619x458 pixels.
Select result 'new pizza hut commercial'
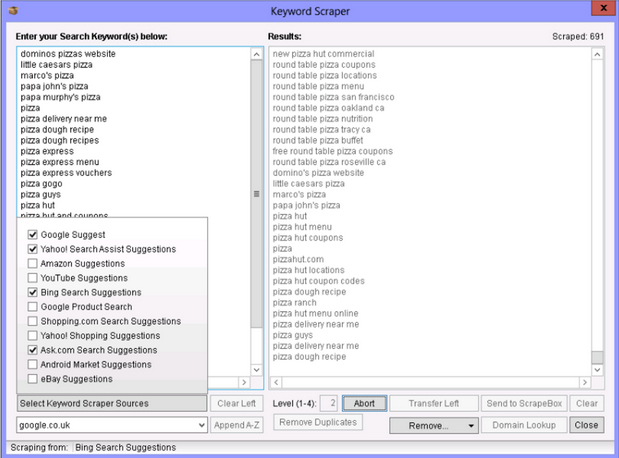(x=323, y=54)
